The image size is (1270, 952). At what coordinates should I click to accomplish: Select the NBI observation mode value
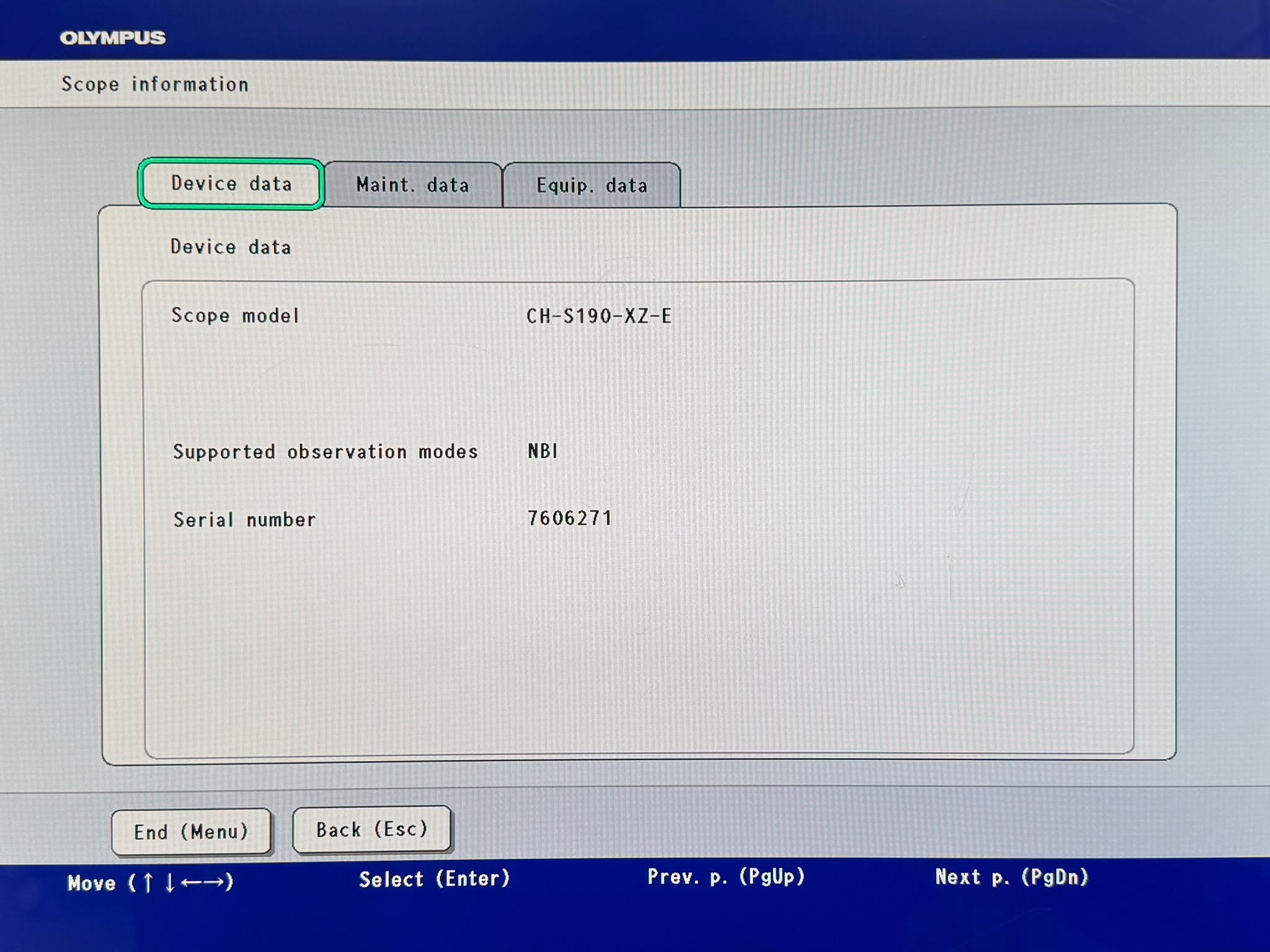click(x=543, y=451)
